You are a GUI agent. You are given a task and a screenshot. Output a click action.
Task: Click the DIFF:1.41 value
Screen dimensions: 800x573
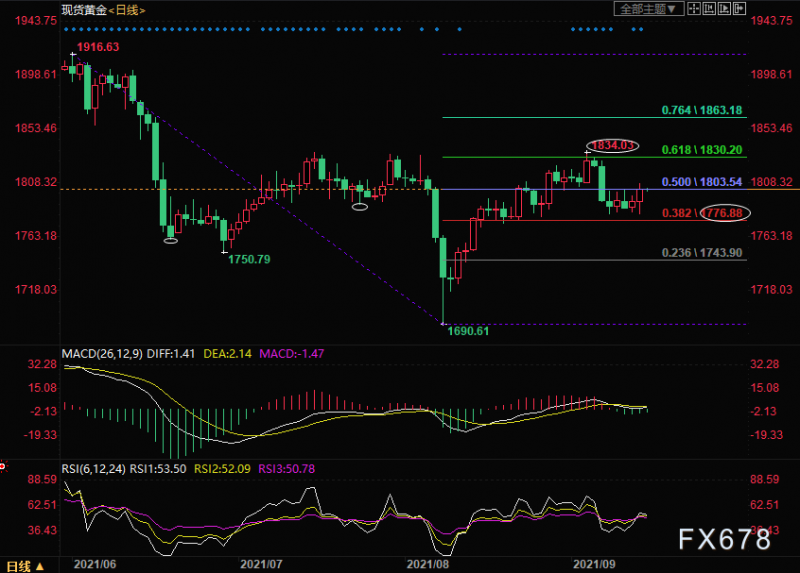pyautogui.click(x=171, y=354)
